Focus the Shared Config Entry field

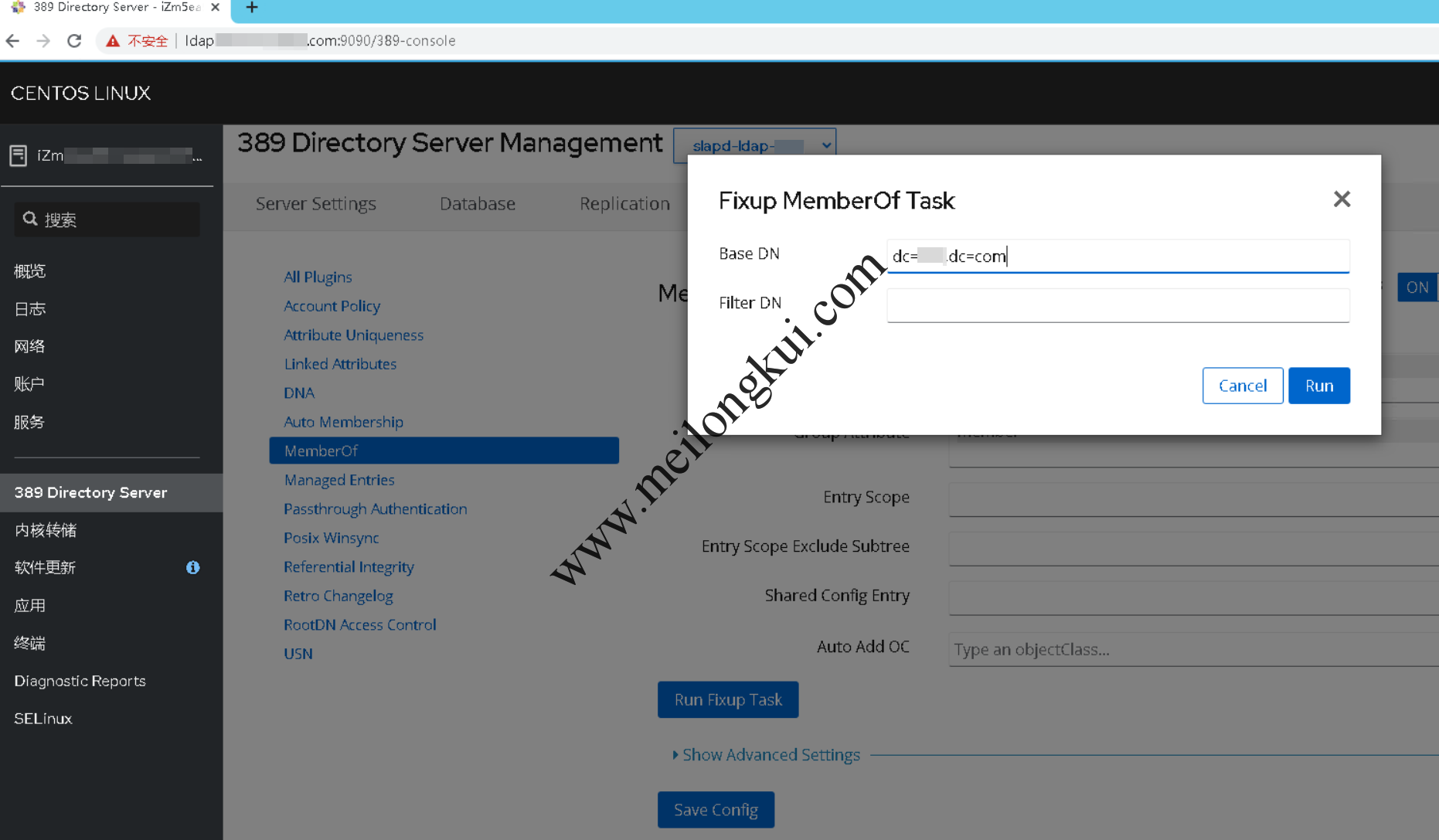click(1193, 598)
